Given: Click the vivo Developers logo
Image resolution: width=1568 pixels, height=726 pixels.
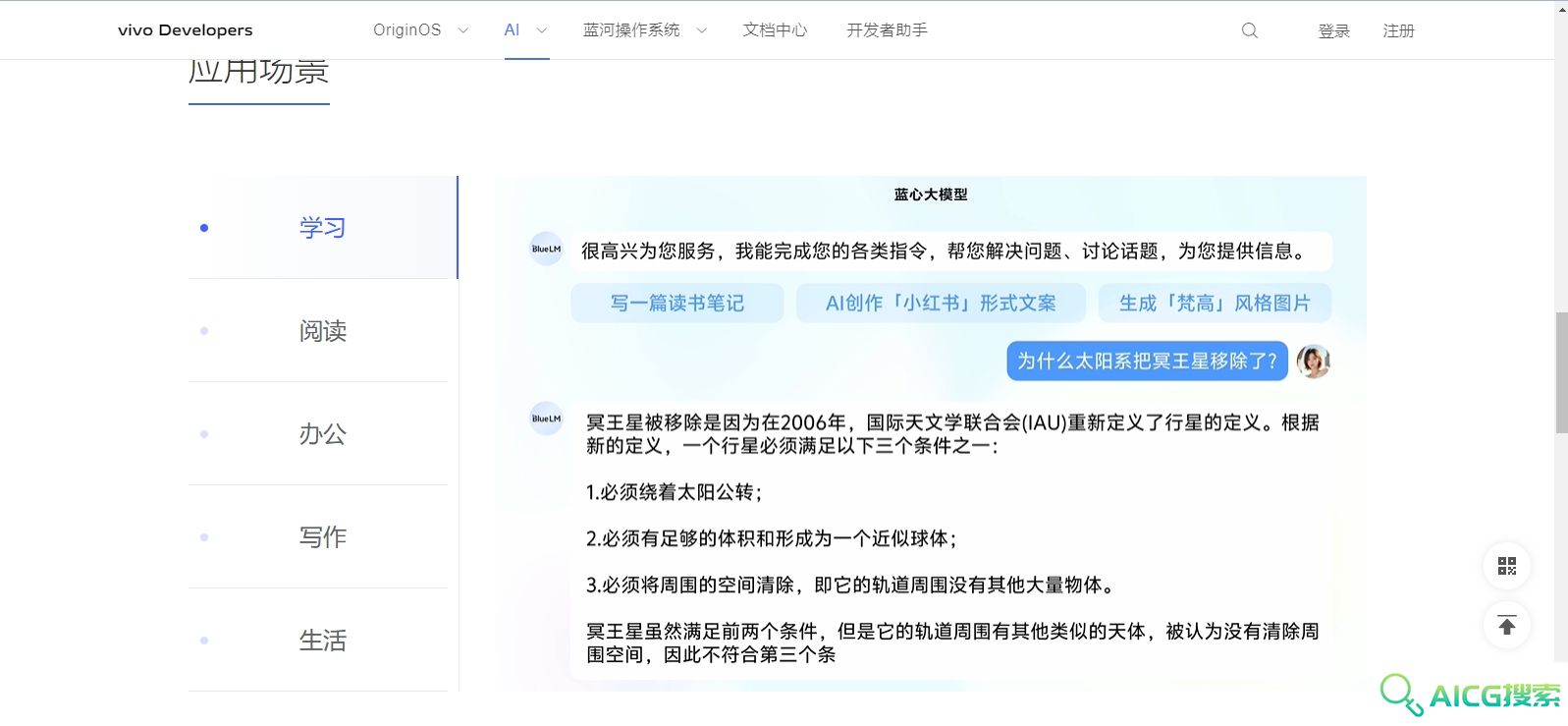Looking at the screenshot, I should [186, 30].
